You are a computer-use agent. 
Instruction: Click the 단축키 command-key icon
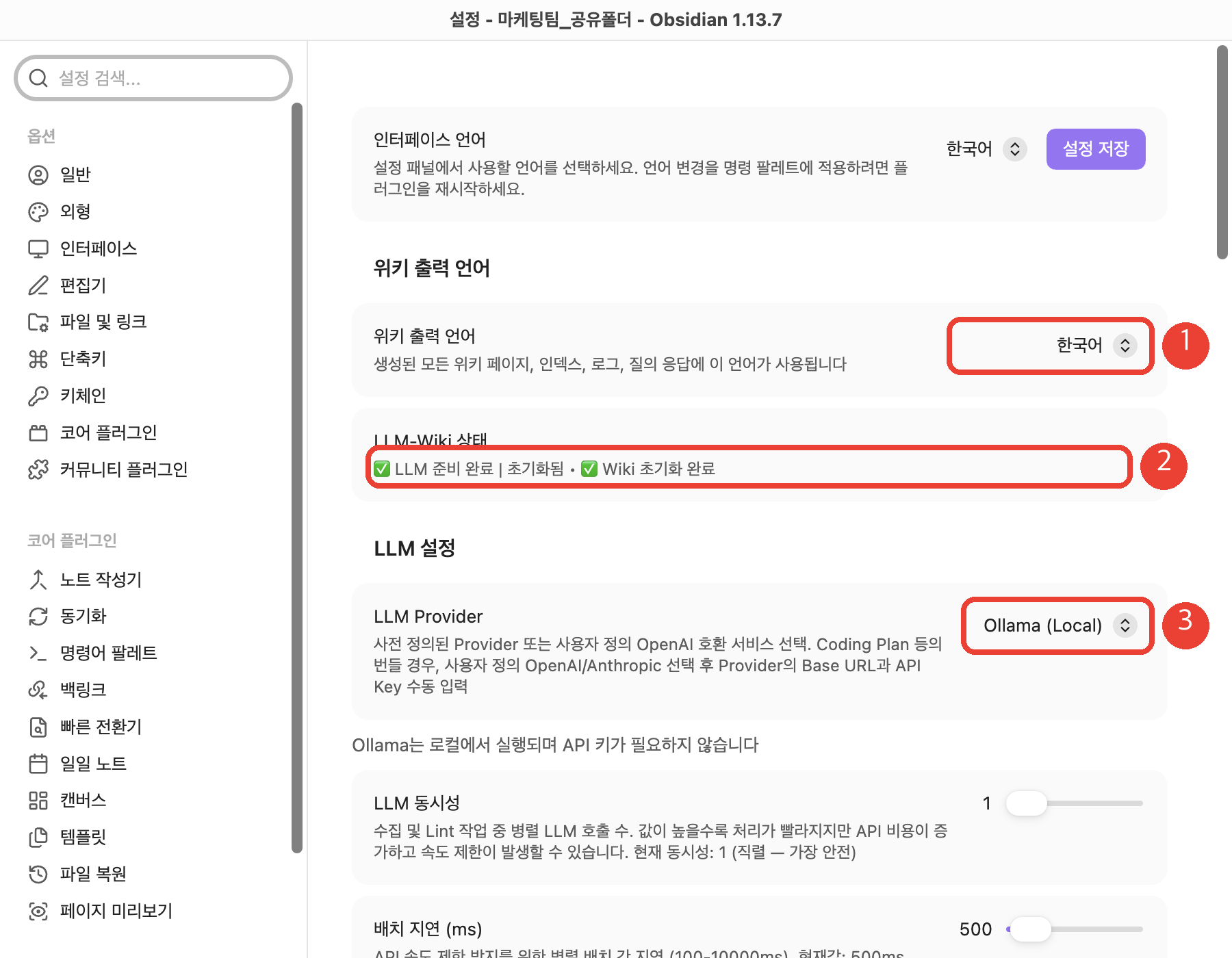[x=38, y=359]
